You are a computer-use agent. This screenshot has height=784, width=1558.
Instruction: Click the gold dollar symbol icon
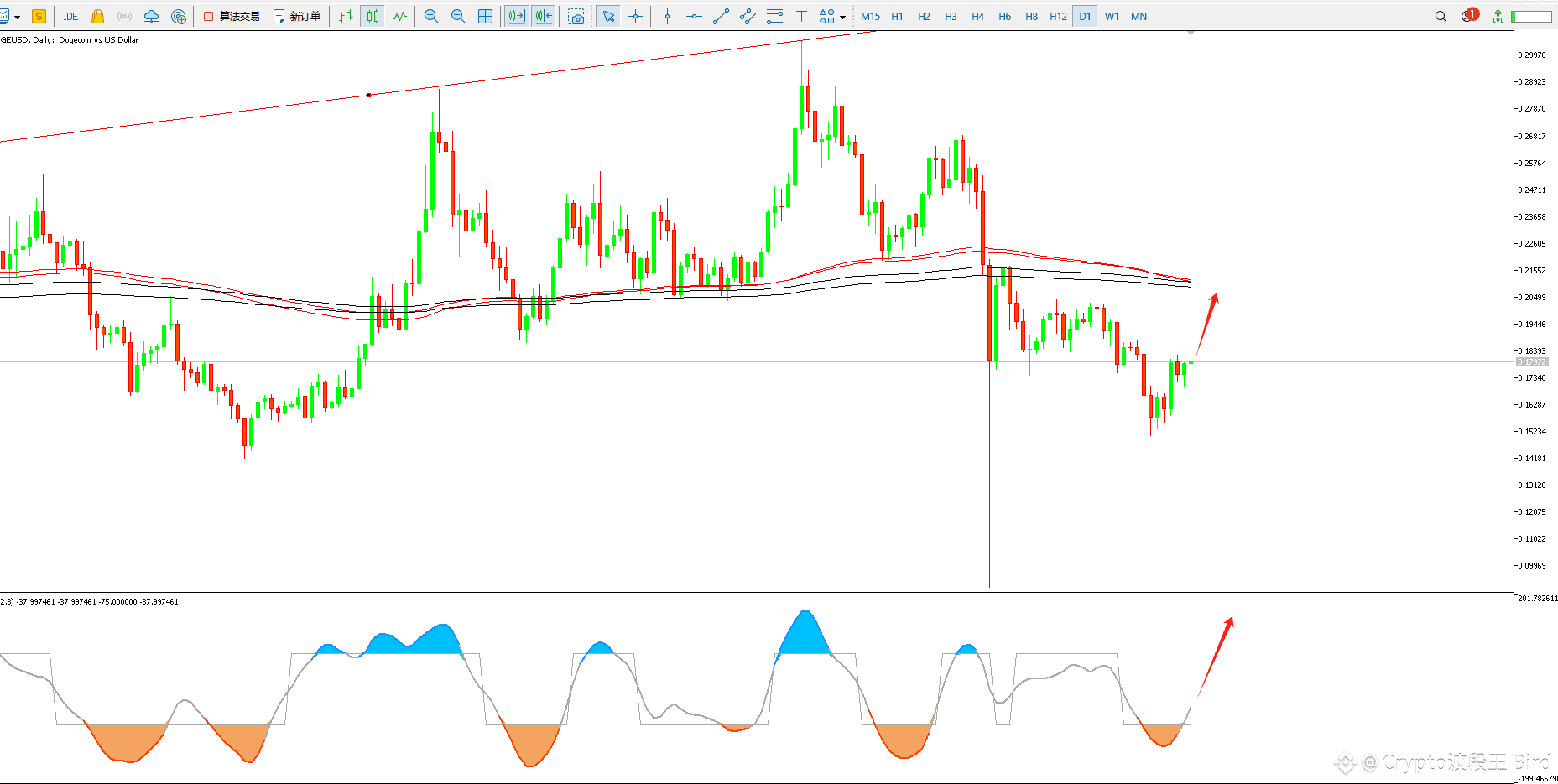pyautogui.click(x=39, y=16)
